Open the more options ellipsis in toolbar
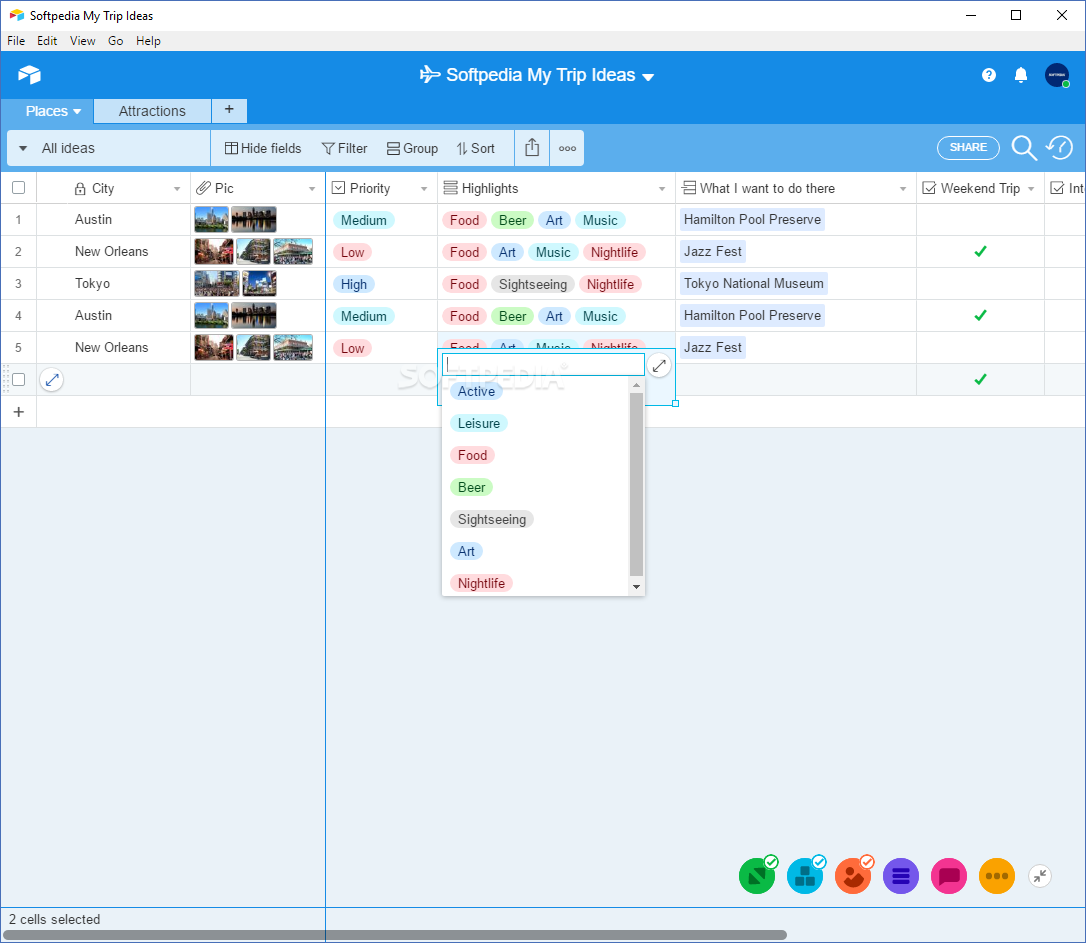Viewport: 1086px width, 943px height. (567, 148)
